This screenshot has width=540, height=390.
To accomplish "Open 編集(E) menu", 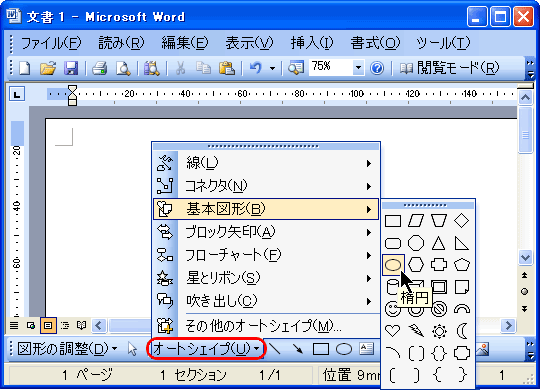I will point(185,43).
